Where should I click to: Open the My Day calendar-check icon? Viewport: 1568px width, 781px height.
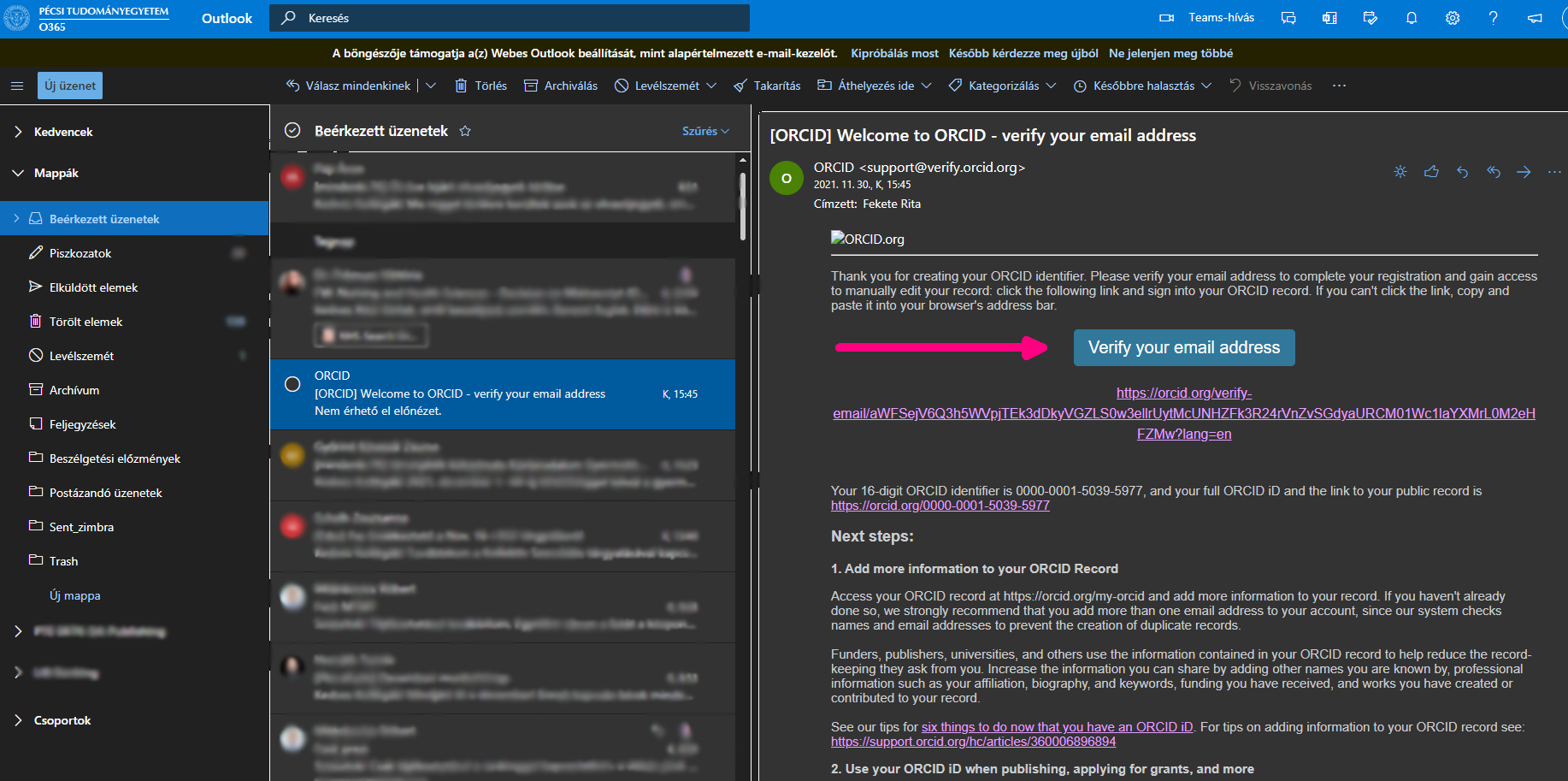(x=1371, y=18)
